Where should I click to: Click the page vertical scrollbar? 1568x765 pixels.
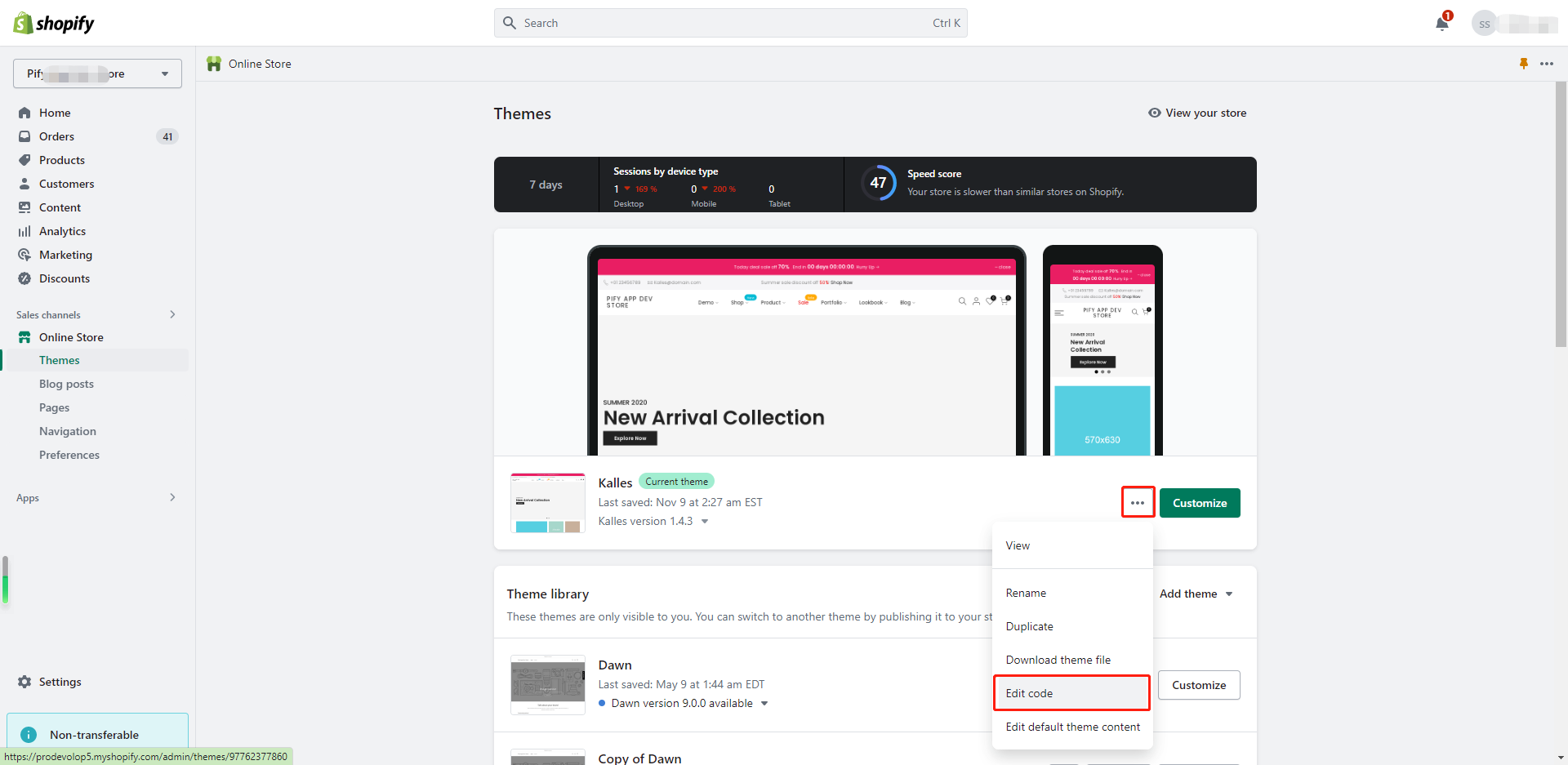[x=1561, y=214]
